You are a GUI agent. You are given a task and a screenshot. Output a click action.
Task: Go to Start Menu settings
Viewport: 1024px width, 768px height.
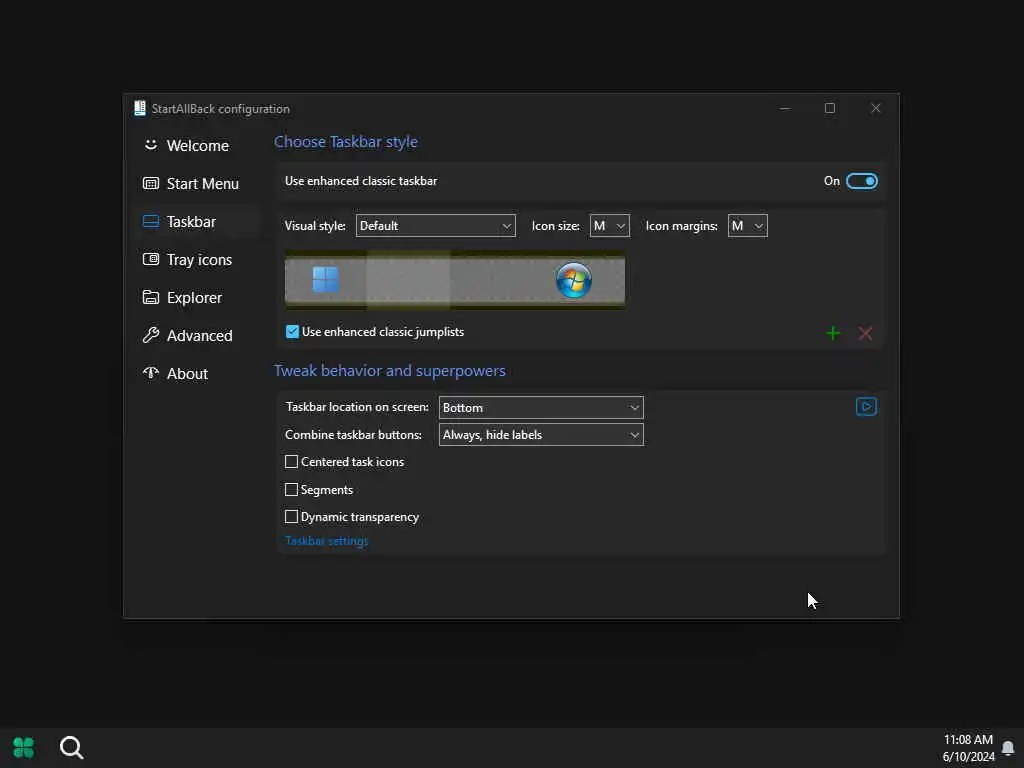[x=191, y=184]
